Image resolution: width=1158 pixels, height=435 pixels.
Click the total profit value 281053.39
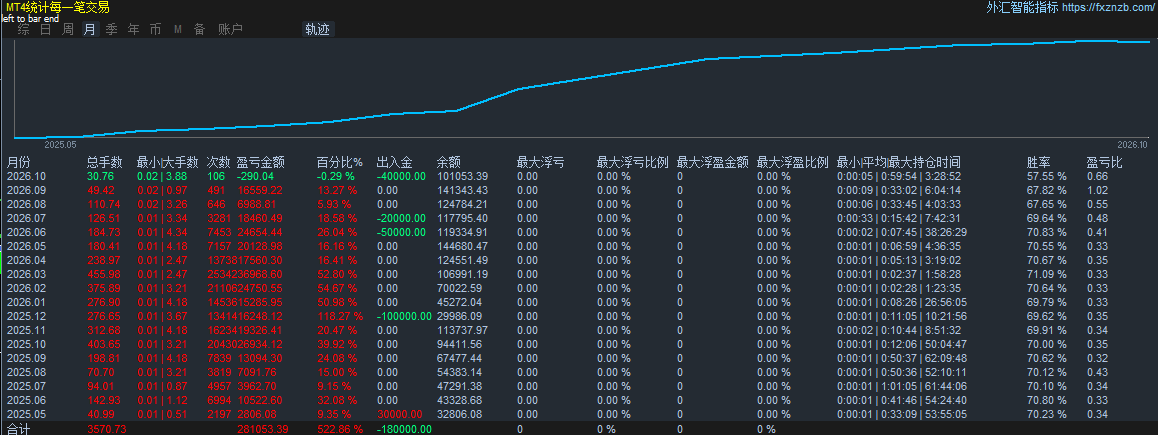(262, 428)
